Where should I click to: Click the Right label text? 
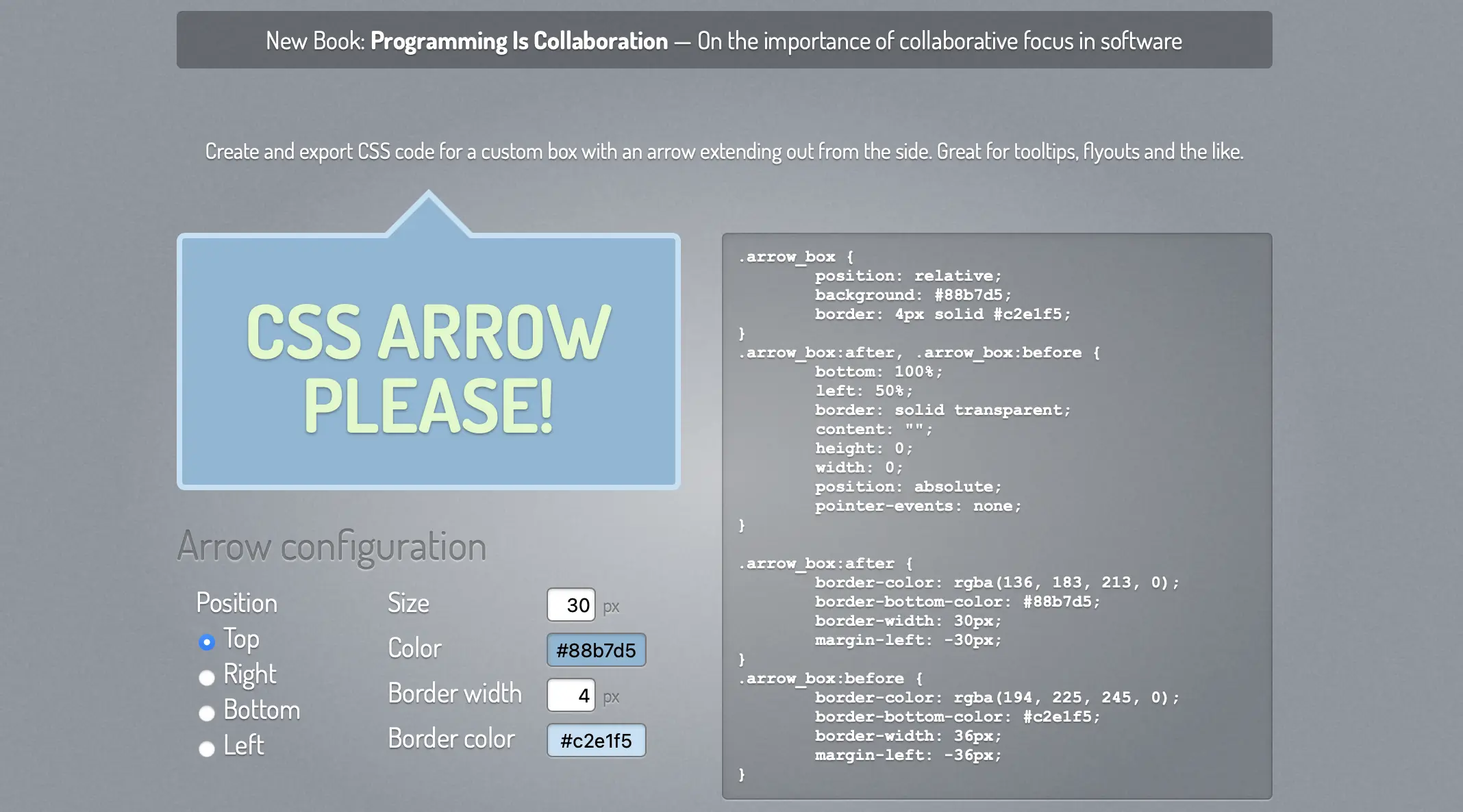coord(250,674)
